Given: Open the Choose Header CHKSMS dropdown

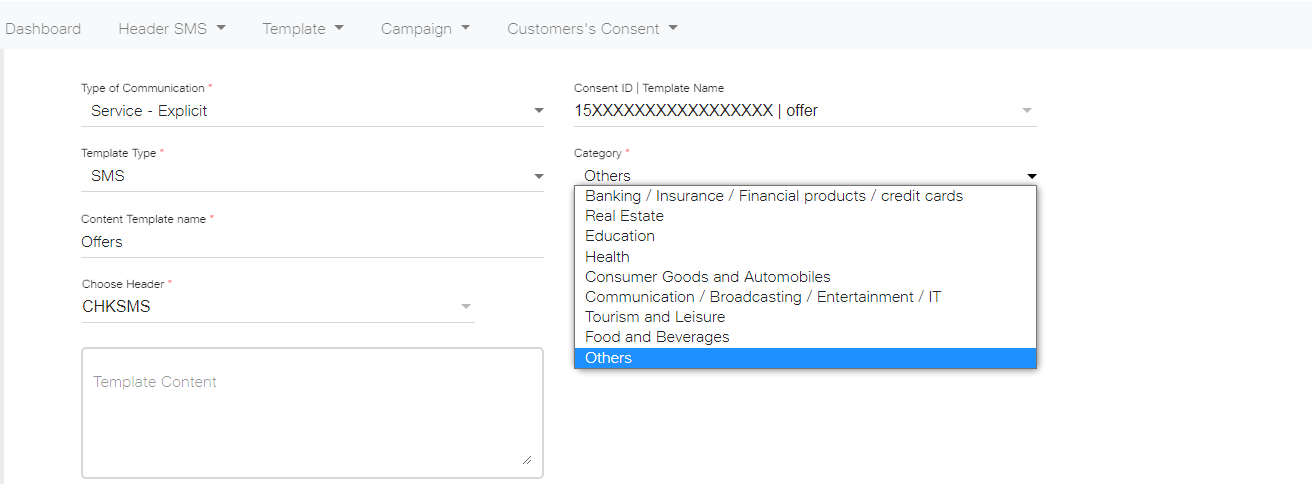Looking at the screenshot, I should (278, 307).
